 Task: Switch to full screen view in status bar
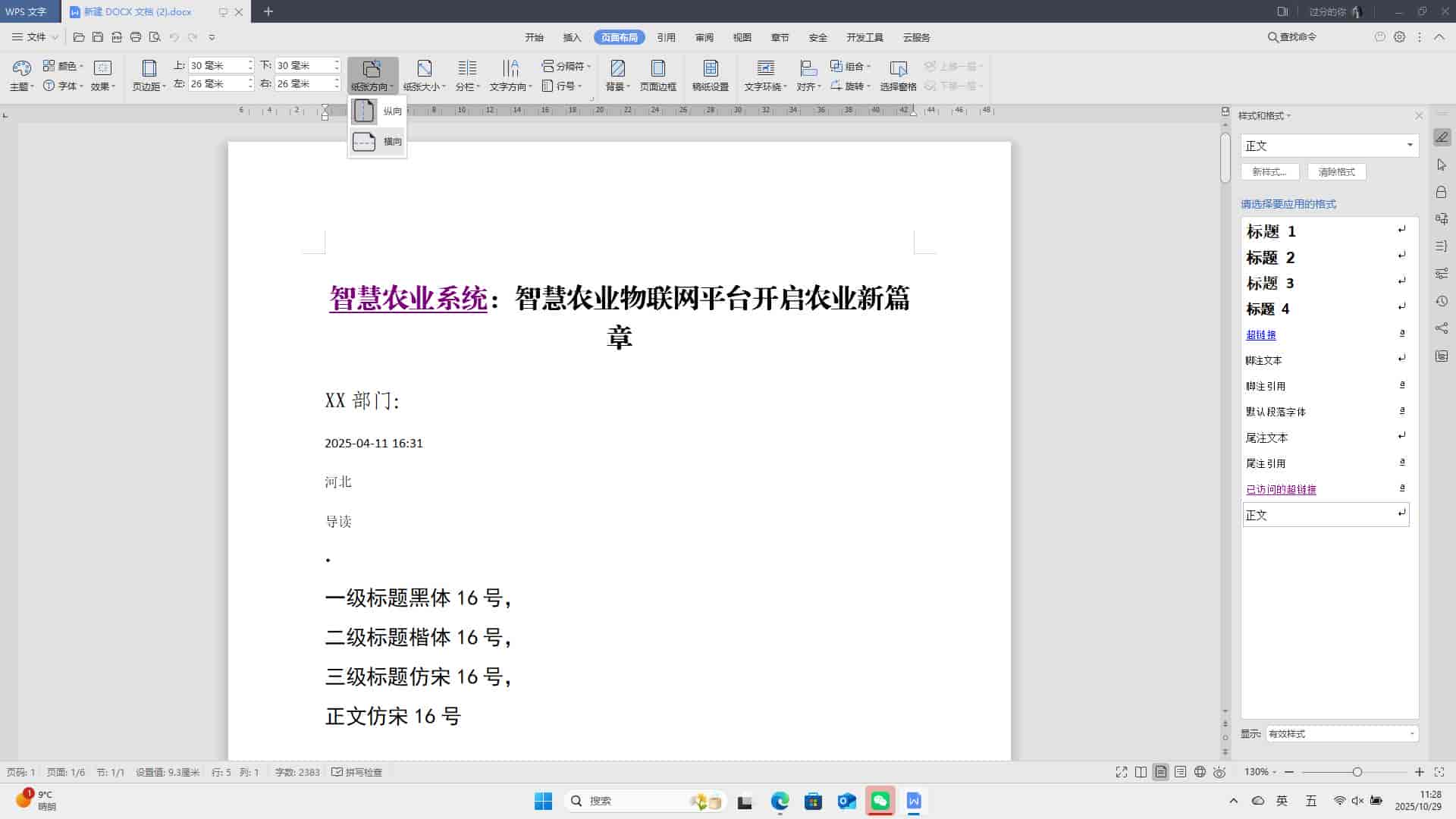(x=1122, y=772)
